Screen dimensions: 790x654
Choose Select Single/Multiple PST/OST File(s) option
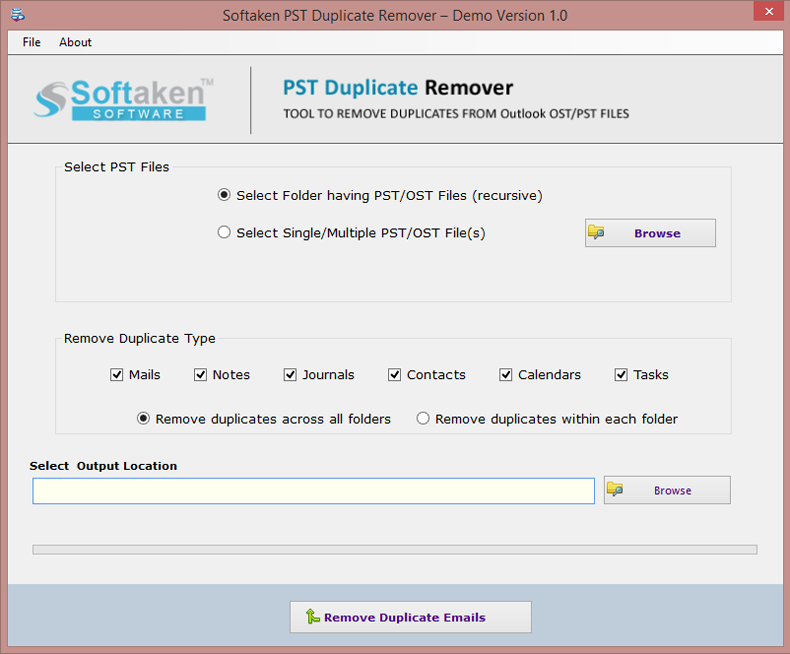point(224,232)
